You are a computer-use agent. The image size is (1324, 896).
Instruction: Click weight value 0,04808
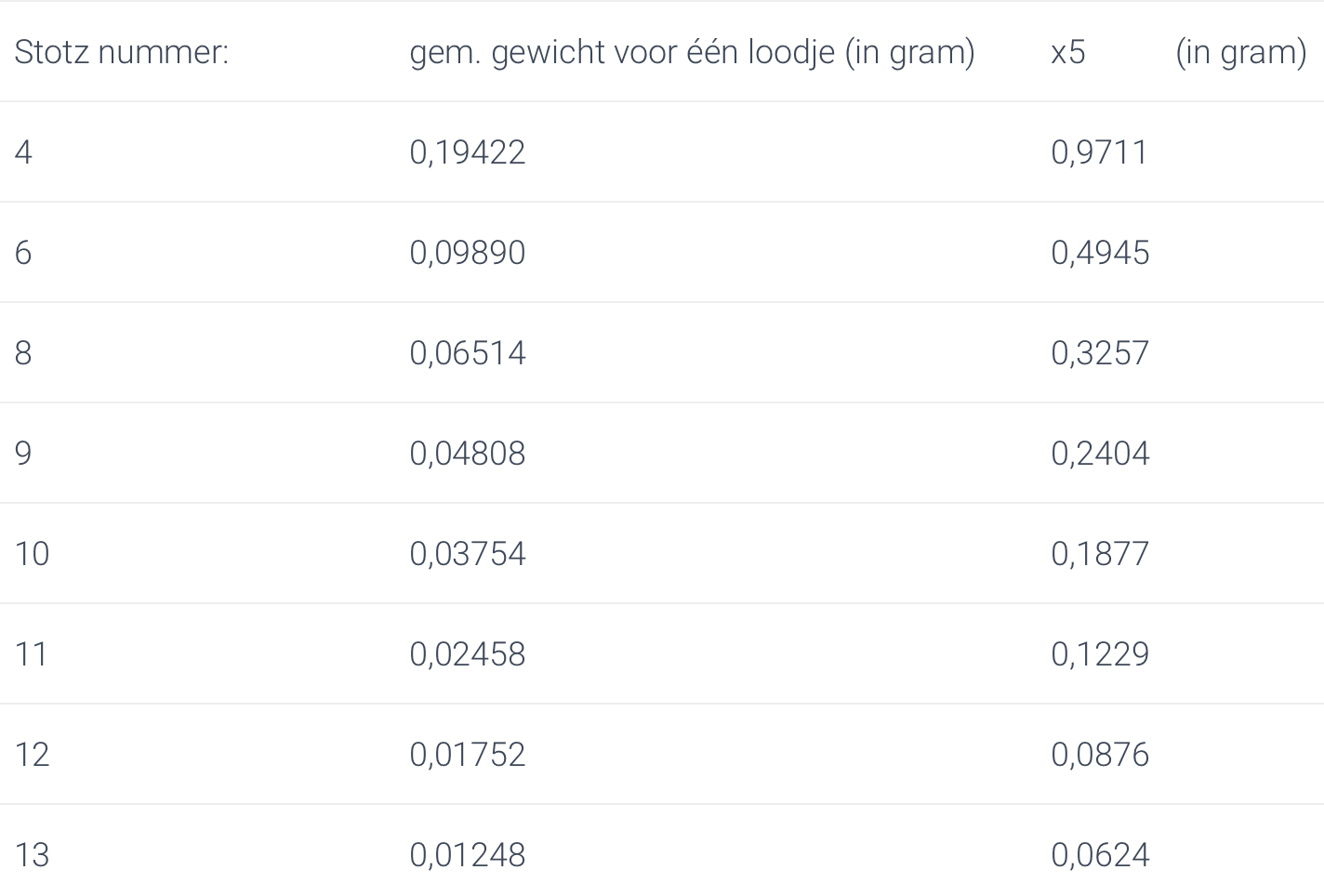pyautogui.click(x=468, y=454)
